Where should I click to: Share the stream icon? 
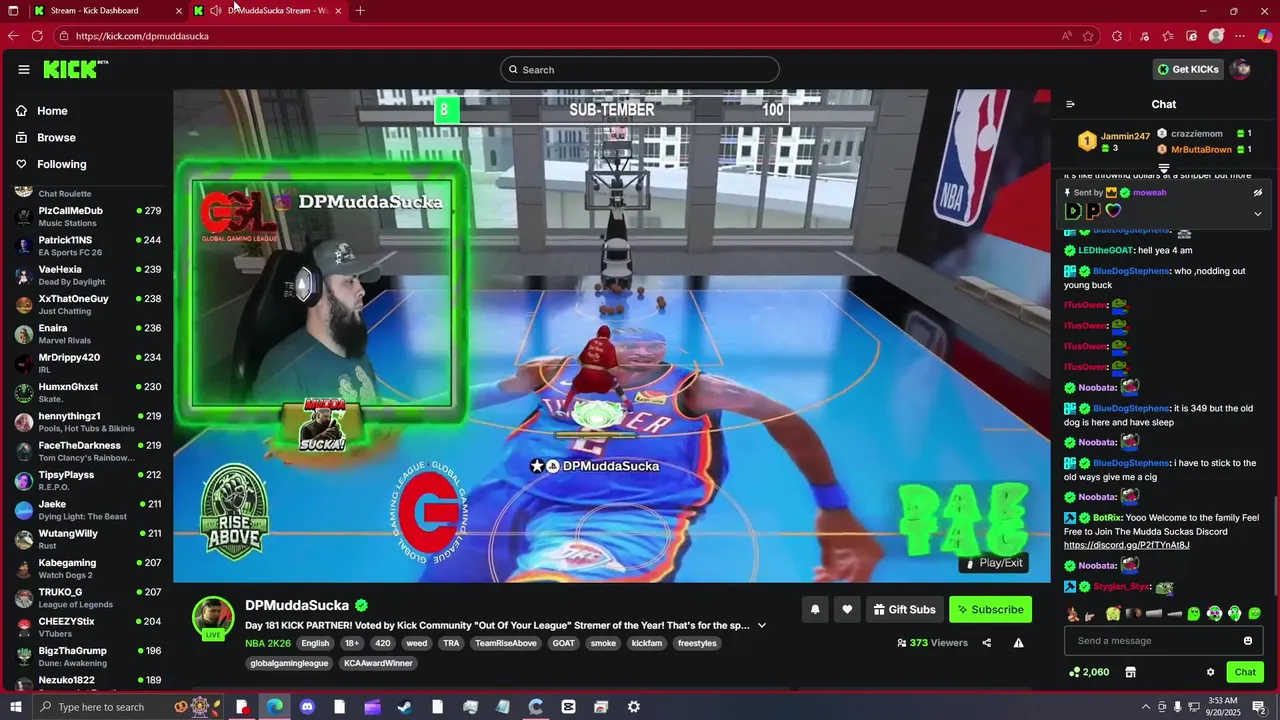(x=987, y=643)
